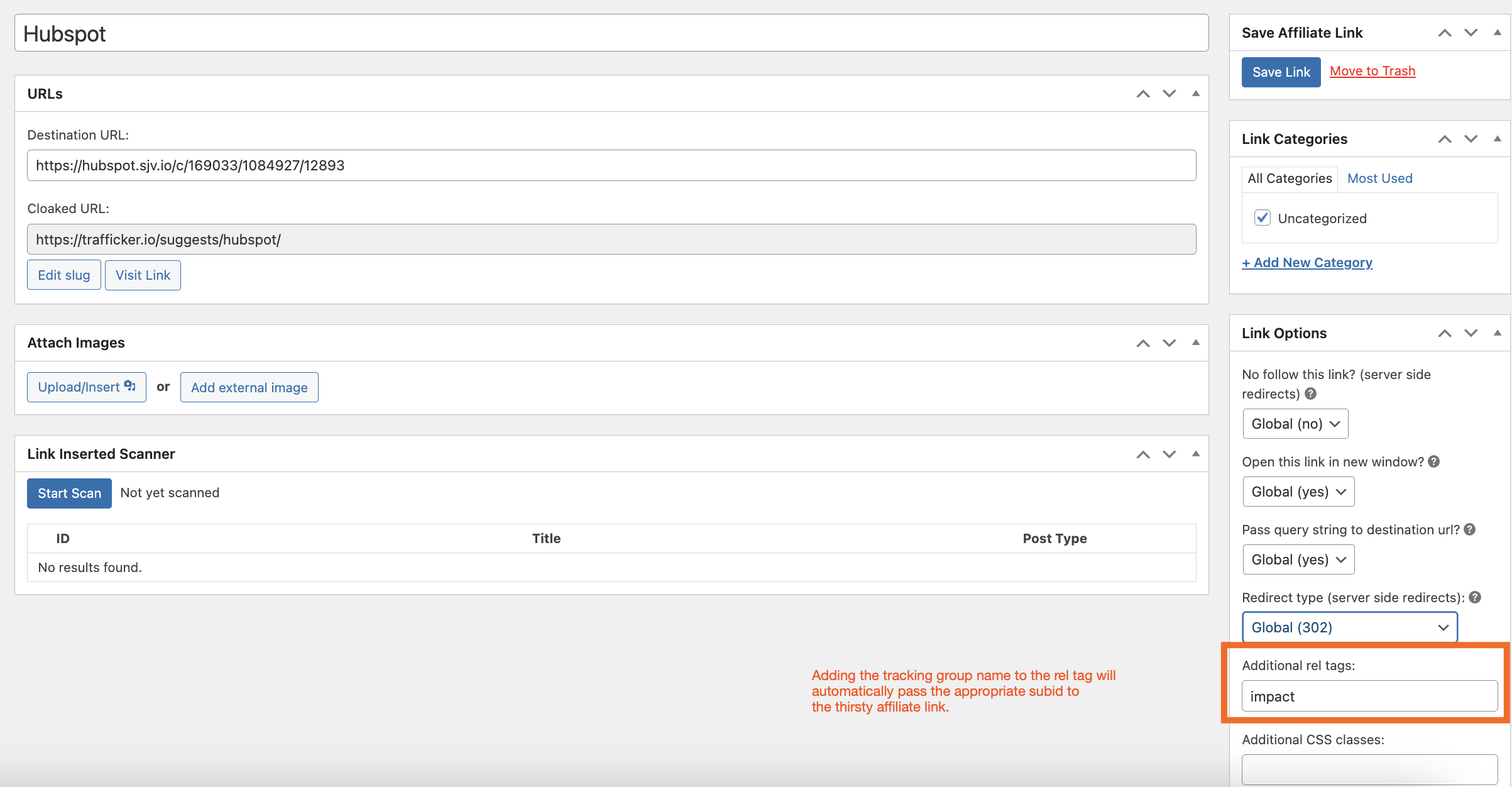Move Attach Images panel up

(1143, 343)
